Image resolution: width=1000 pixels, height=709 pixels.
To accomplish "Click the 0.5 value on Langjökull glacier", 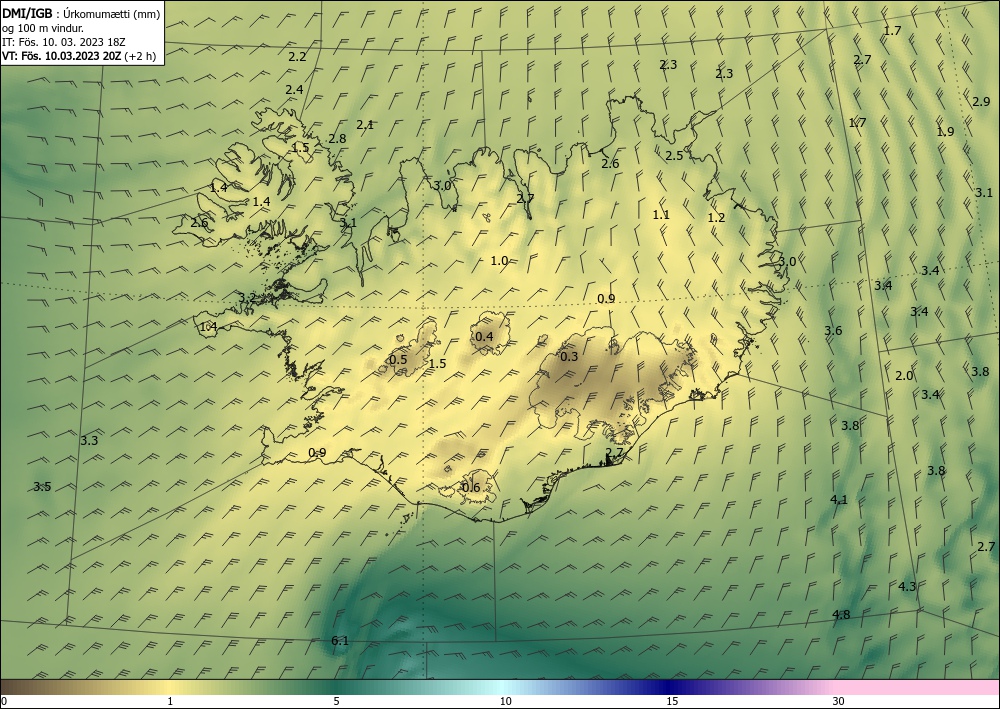I will (x=398, y=360).
